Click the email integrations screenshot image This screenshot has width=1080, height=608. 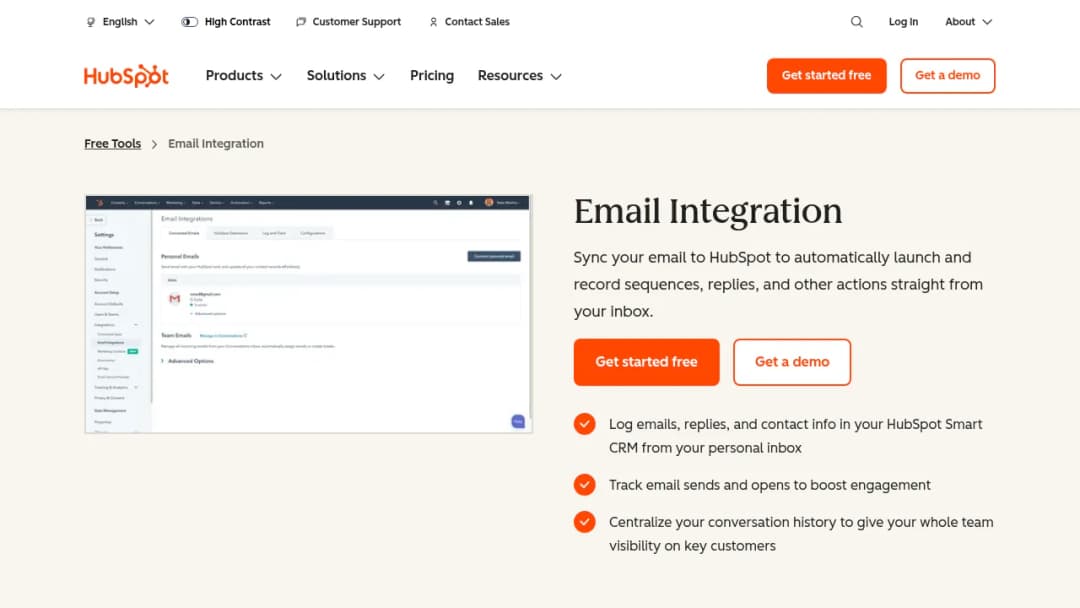coord(309,314)
